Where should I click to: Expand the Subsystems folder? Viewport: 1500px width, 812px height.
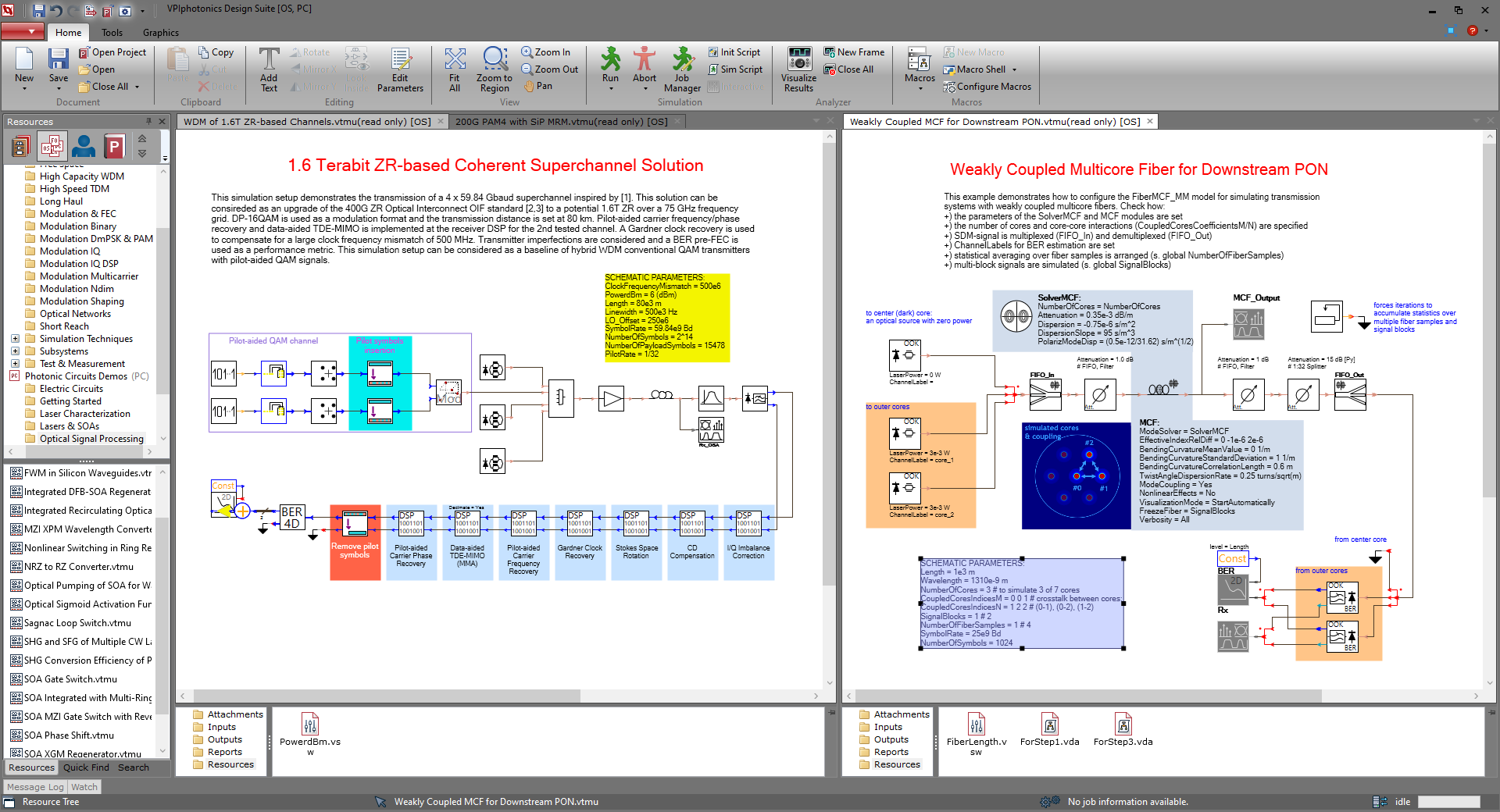click(x=15, y=351)
